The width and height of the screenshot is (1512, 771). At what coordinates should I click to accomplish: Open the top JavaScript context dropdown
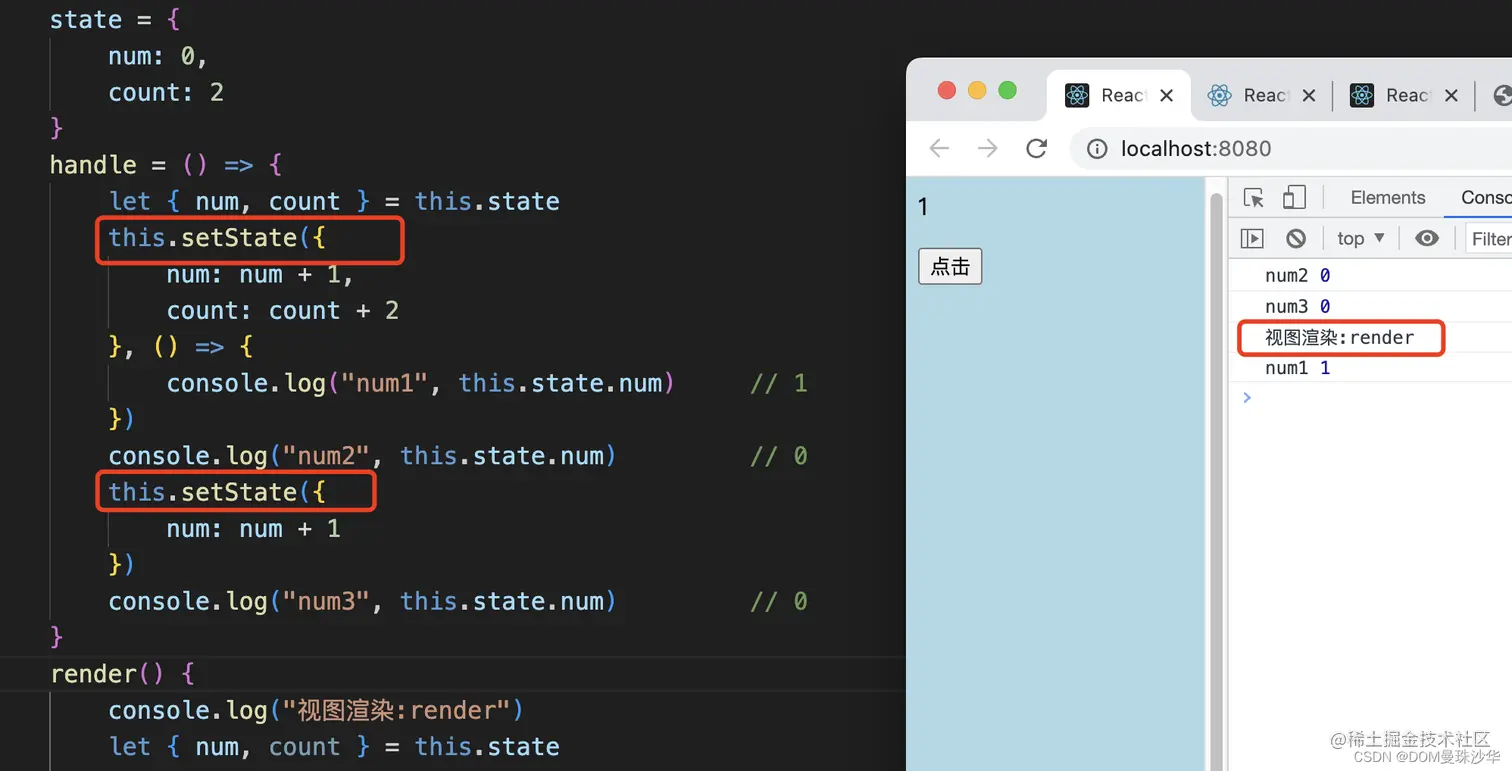tap(1361, 238)
